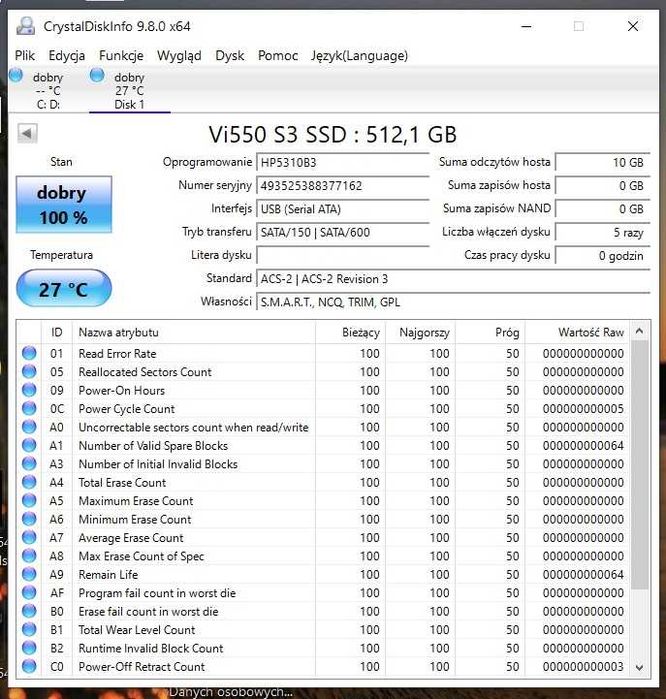Click the attribute list scrollbar thumb
Screen dimensions: 666x699
tap(639, 465)
